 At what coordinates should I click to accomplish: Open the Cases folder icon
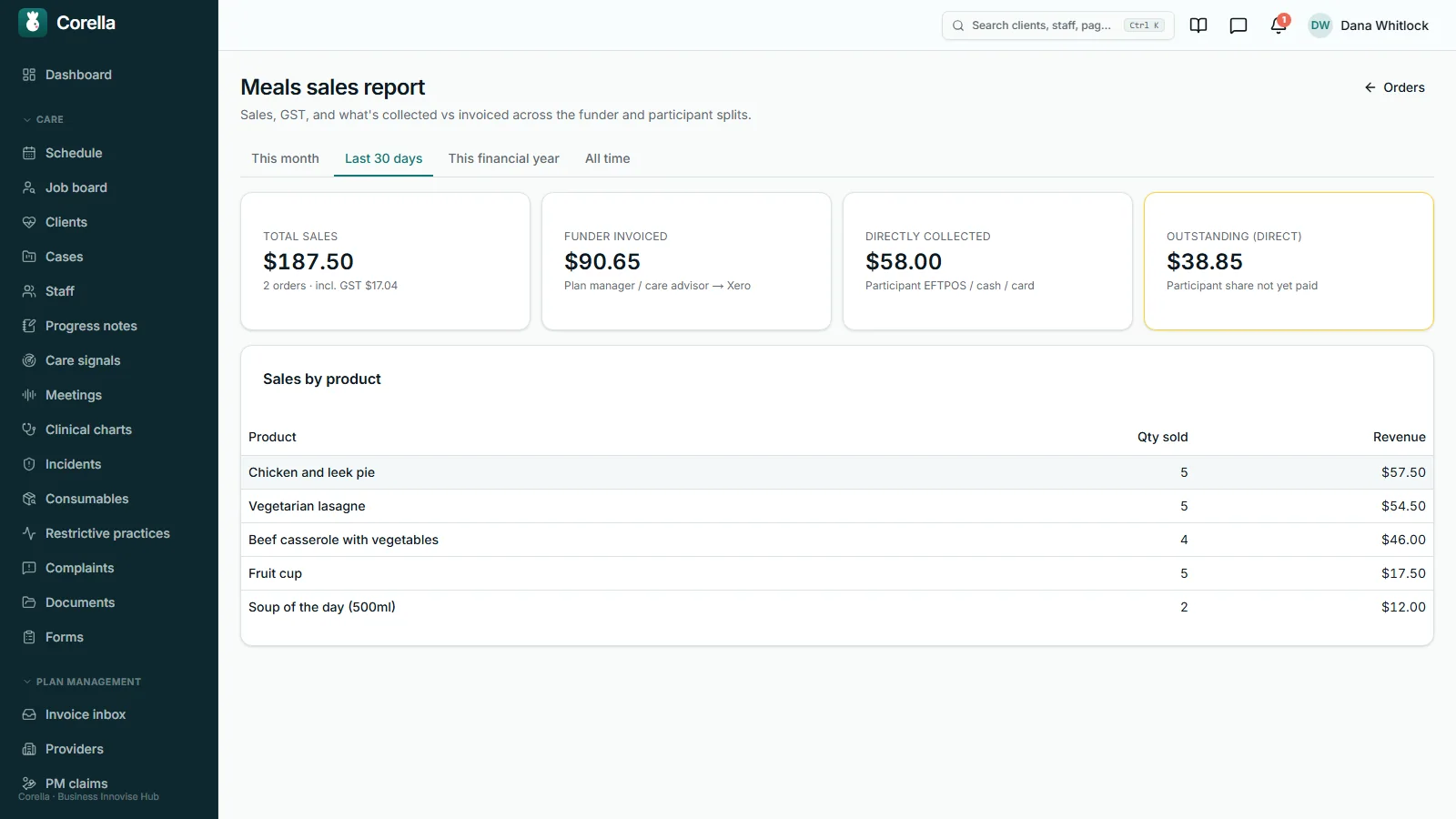tap(29, 257)
